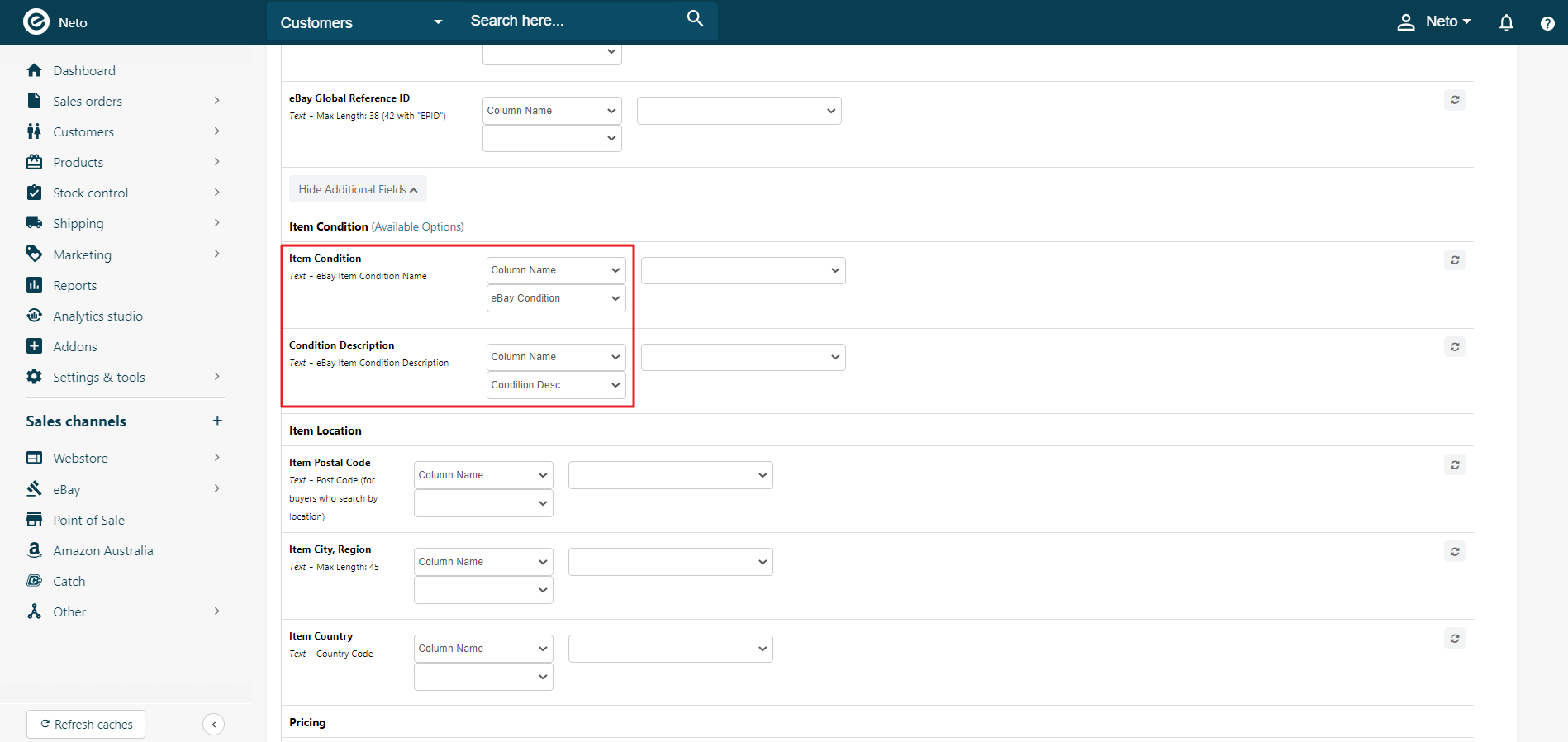
Task: Open the Amazon Australia link
Action: click(103, 550)
